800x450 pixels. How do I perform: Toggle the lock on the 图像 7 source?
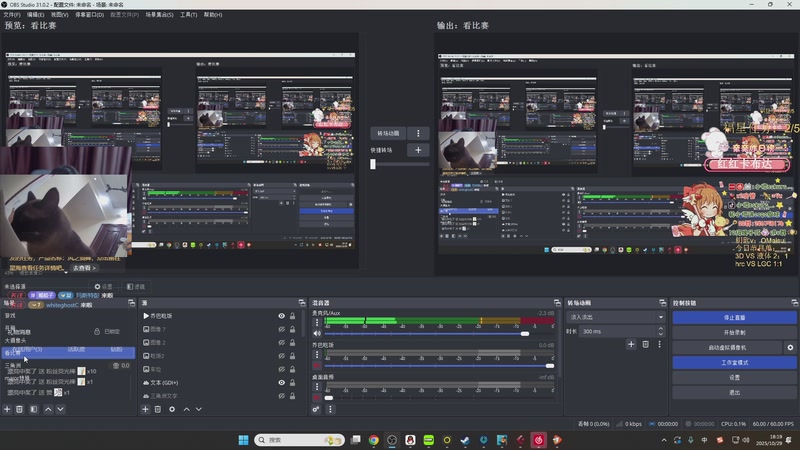coord(292,329)
